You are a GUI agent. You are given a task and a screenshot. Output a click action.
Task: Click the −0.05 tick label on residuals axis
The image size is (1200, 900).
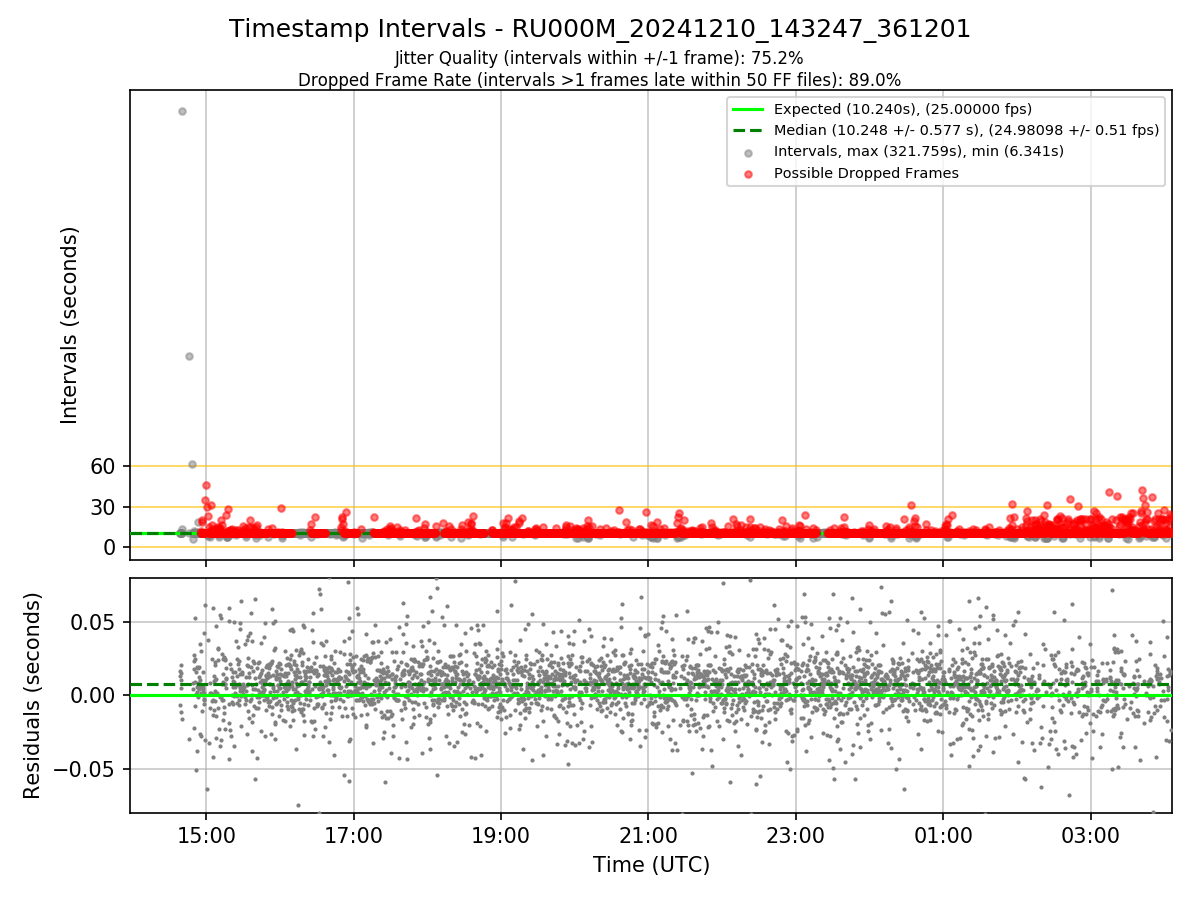point(85,770)
